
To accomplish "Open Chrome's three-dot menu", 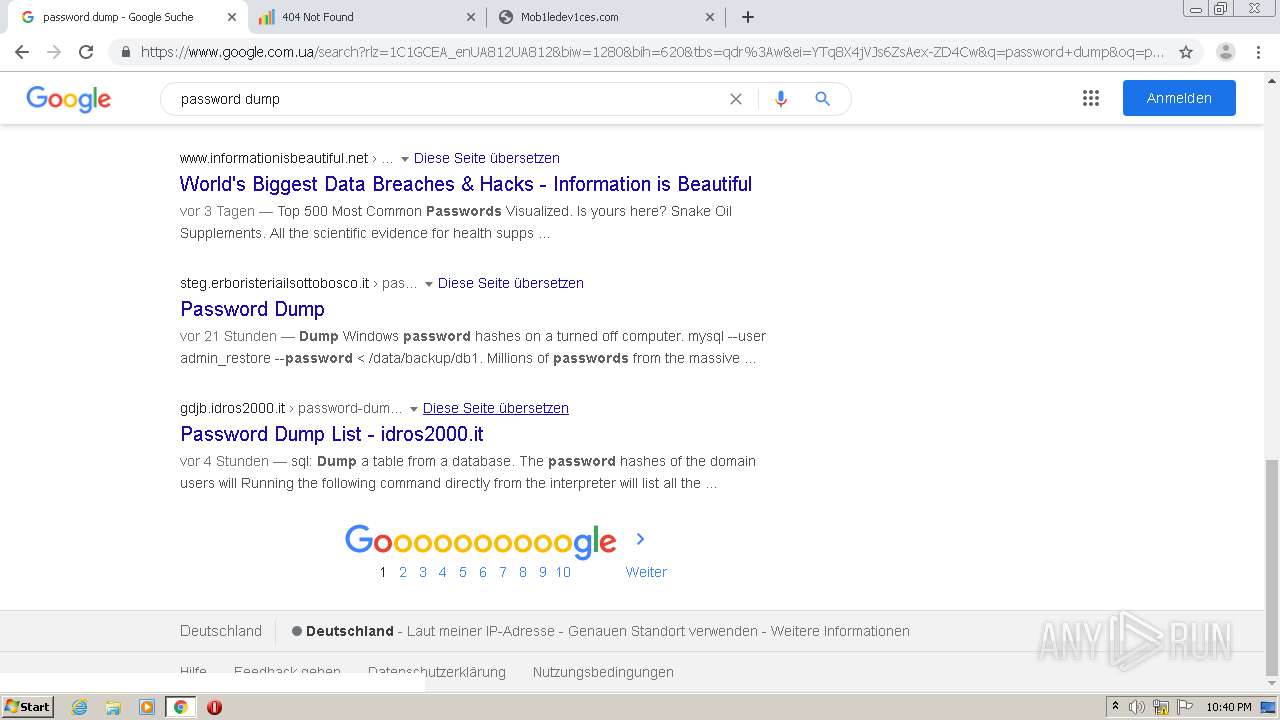I will pyautogui.click(x=1258, y=52).
